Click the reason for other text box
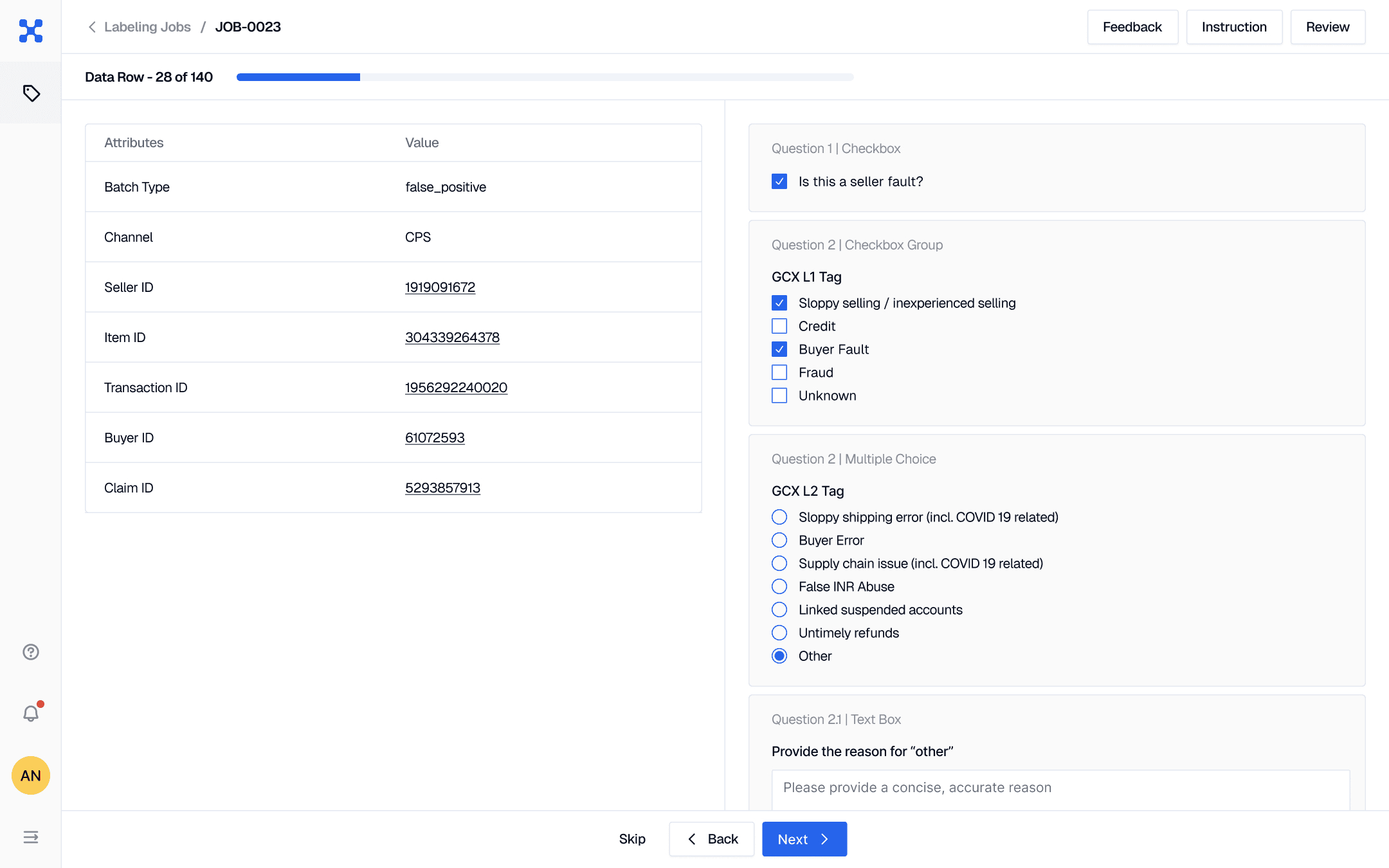This screenshot has height=868, width=1389. 1060,790
